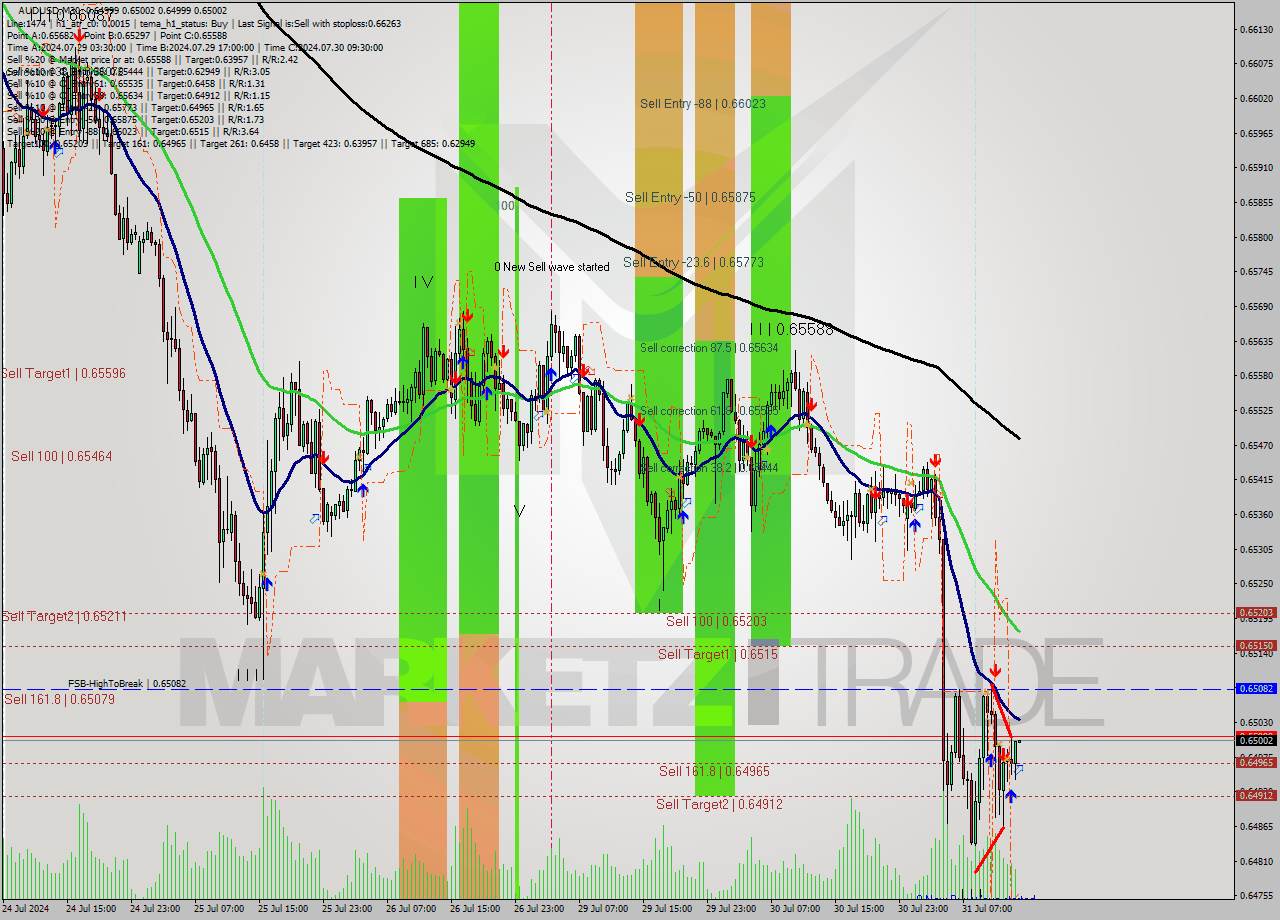Select the '0 New Sell wave started' text

[x=552, y=267]
